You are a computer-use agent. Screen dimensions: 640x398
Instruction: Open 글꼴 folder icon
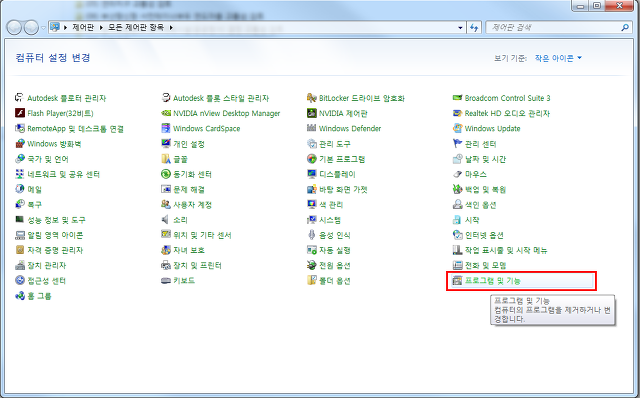(x=166, y=159)
